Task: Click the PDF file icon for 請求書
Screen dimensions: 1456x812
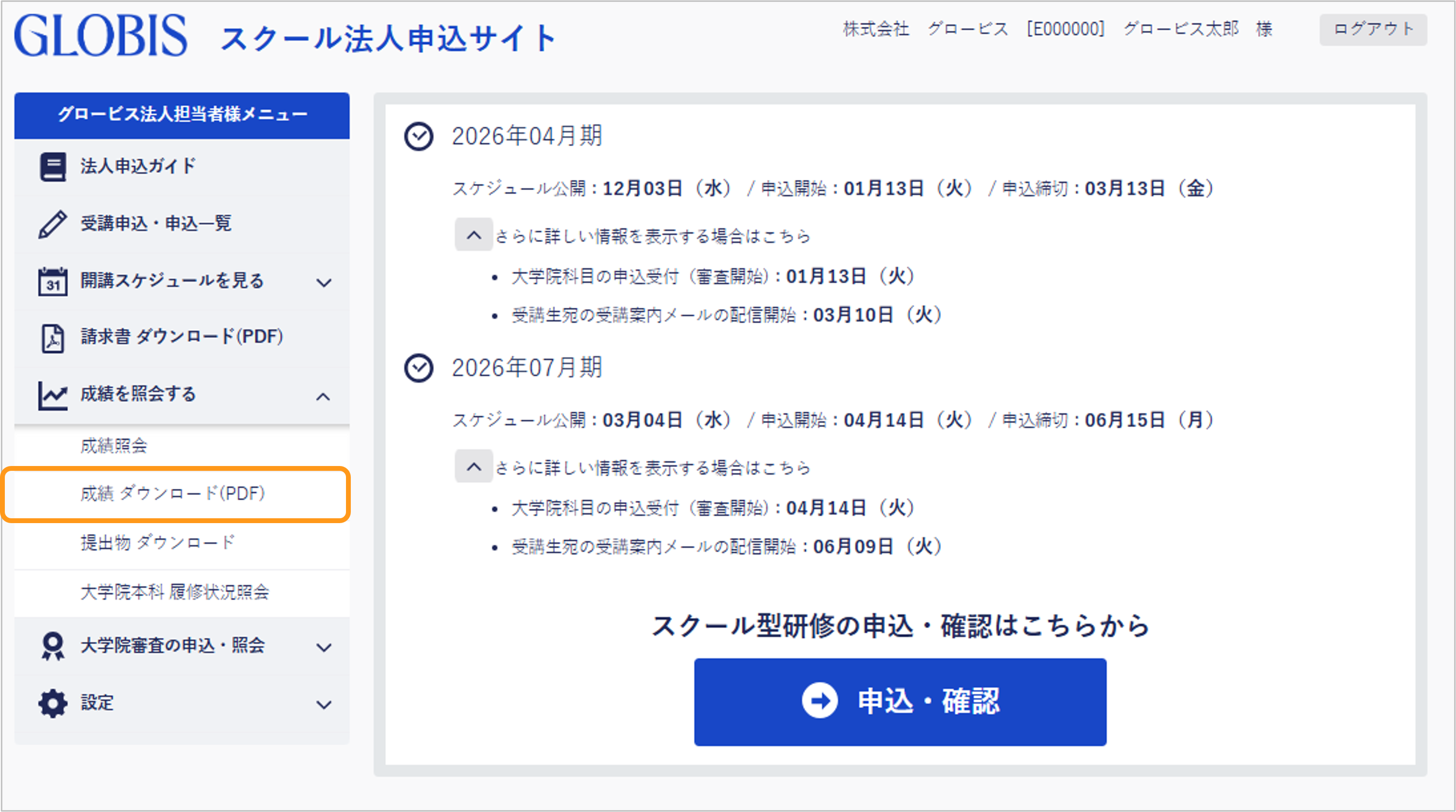Action: [53, 338]
